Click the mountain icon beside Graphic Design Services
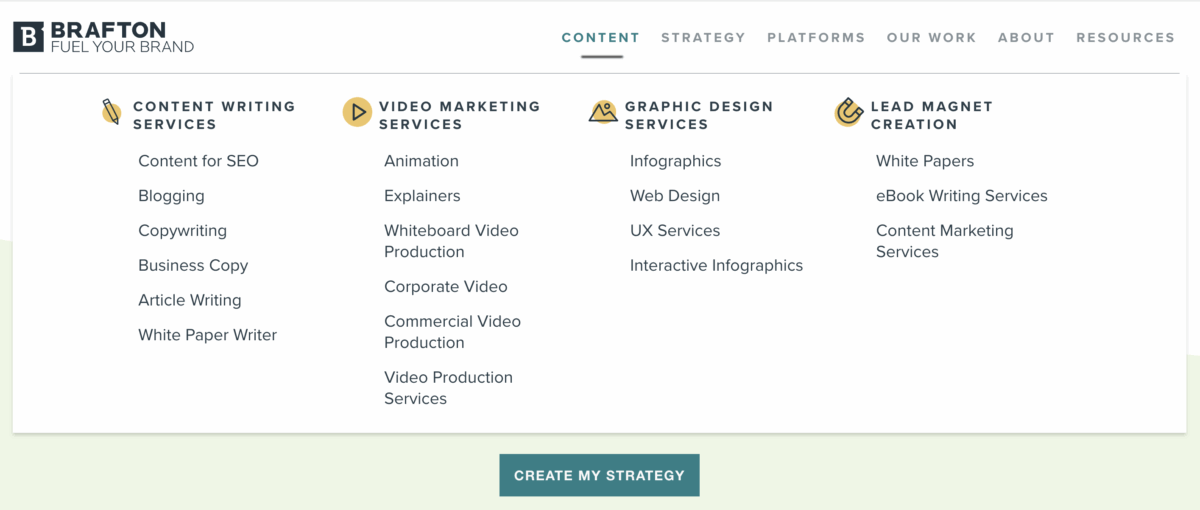Image resolution: width=1200 pixels, height=510 pixels. pos(603,112)
